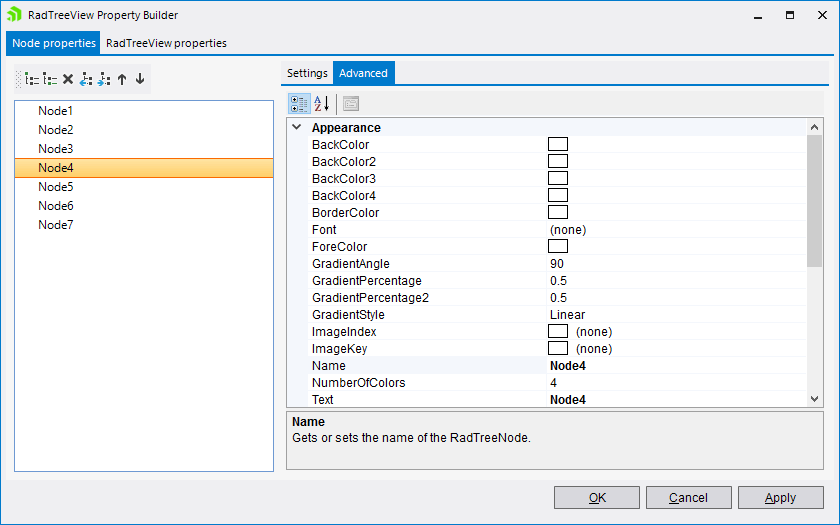Click the Add child node toolbar icon
Image resolution: width=840 pixels, height=525 pixels.
tap(50, 79)
